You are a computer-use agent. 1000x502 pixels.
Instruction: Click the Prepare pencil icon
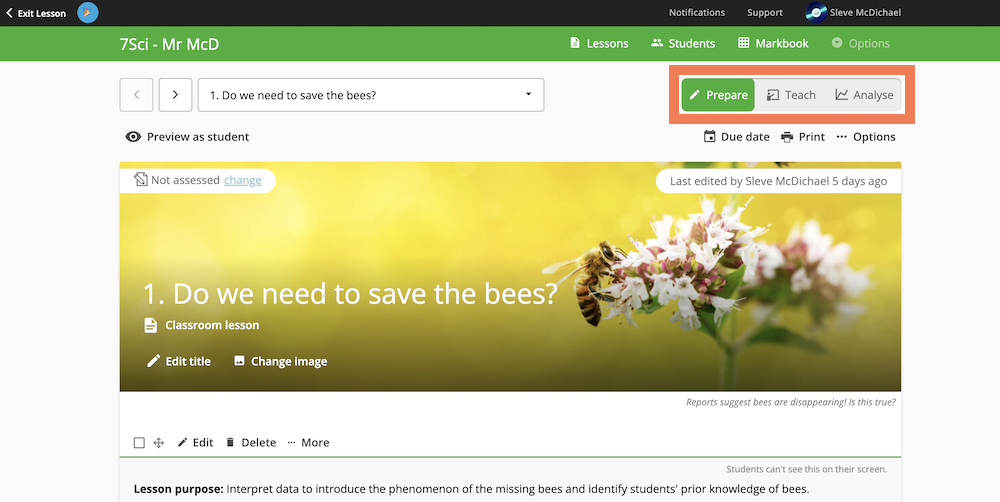[695, 95]
